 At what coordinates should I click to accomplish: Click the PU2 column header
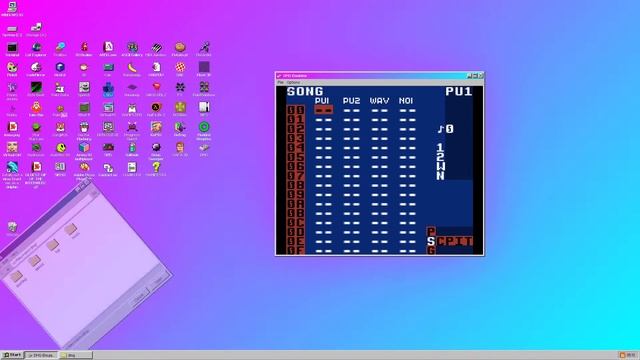click(351, 100)
